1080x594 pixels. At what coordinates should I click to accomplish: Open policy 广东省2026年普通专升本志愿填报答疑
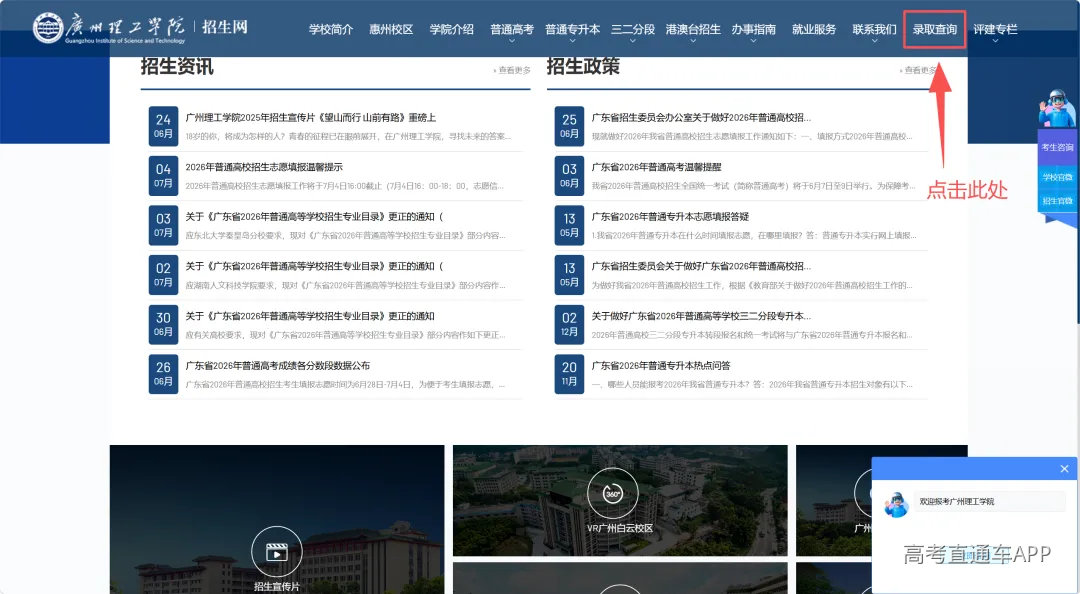coord(670,217)
